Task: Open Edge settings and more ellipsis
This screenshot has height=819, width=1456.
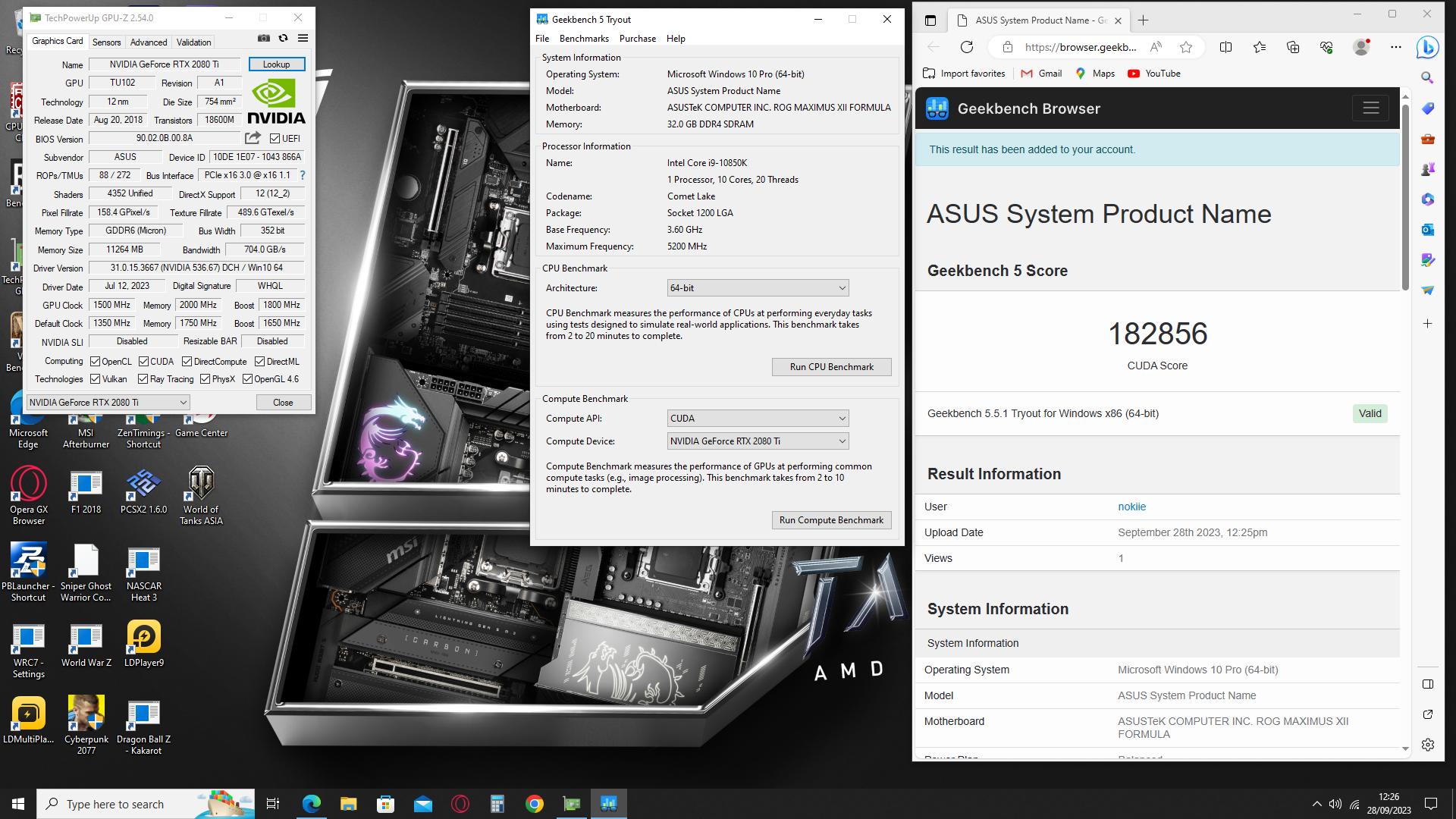Action: pyautogui.click(x=1395, y=47)
